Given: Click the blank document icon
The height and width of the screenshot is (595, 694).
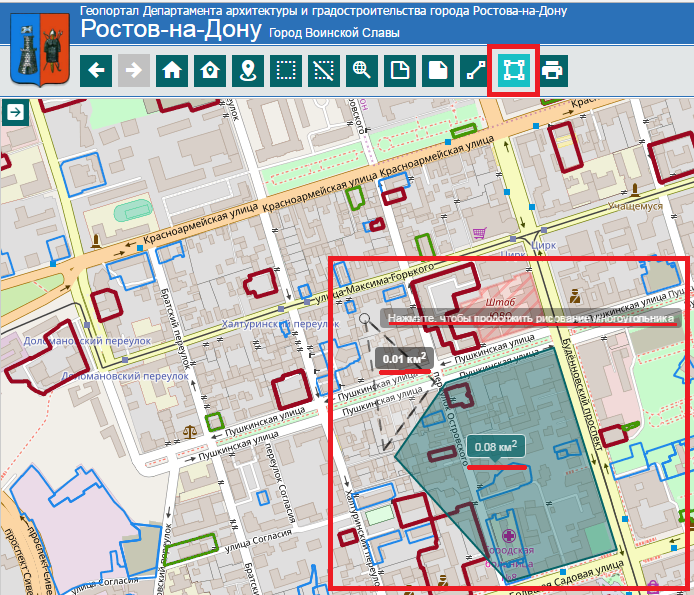Looking at the screenshot, I should pos(400,70).
